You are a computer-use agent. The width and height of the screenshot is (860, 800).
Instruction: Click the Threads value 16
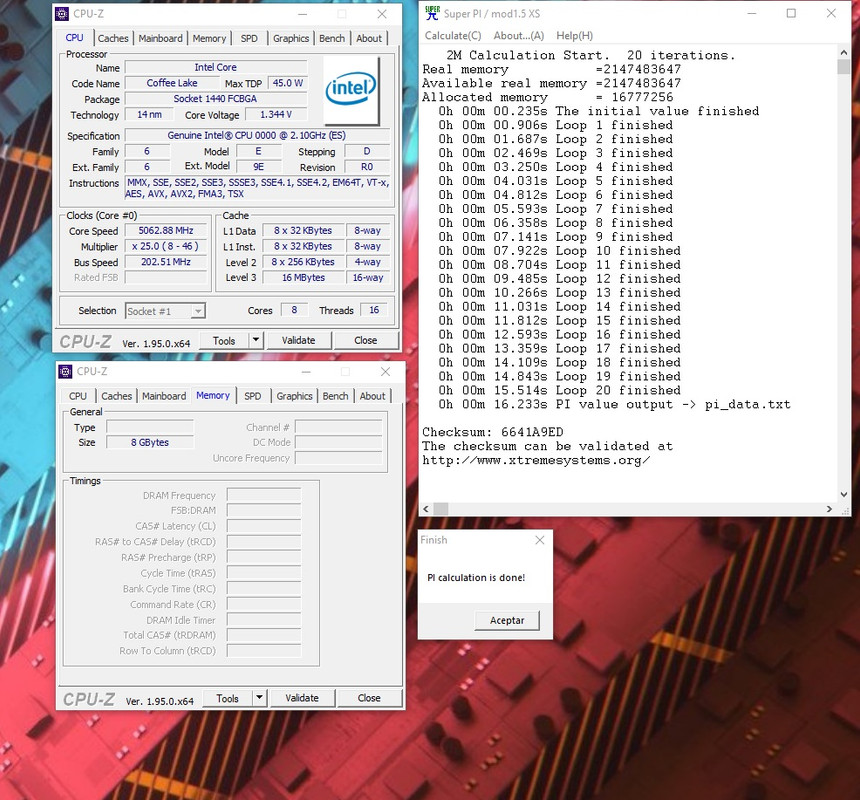pos(374,310)
